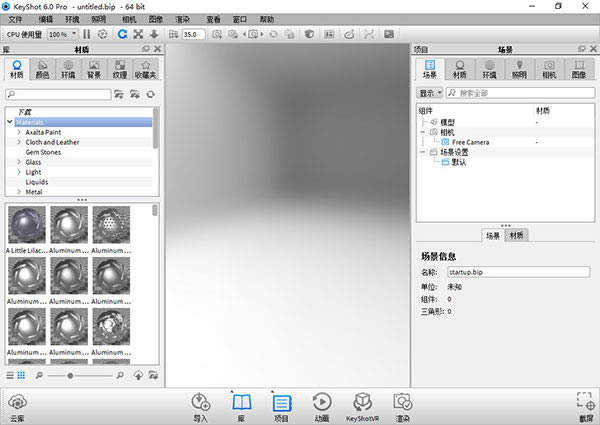The width and height of the screenshot is (600, 425).
Task: Open the Cloud Library (云库)
Action: coord(17,407)
